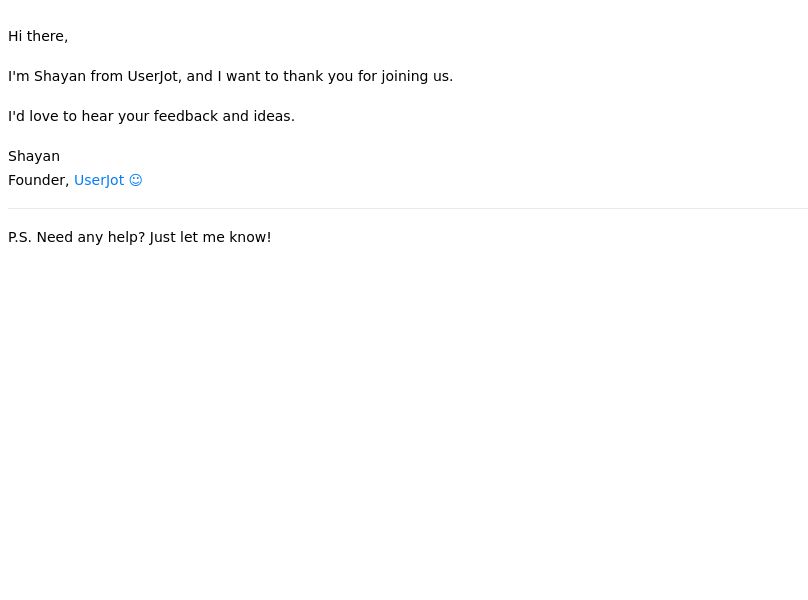Screen dimensions: 808x600
Task: Click the word 'ideas.'
Action: pos(274,116)
